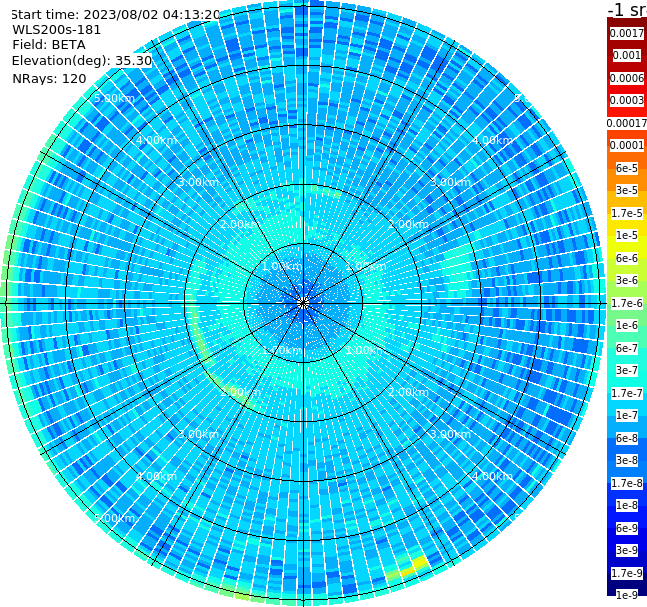Select the 1e-9 dark blue colorbar label
Screen dimensions: 647x607
coord(627,595)
